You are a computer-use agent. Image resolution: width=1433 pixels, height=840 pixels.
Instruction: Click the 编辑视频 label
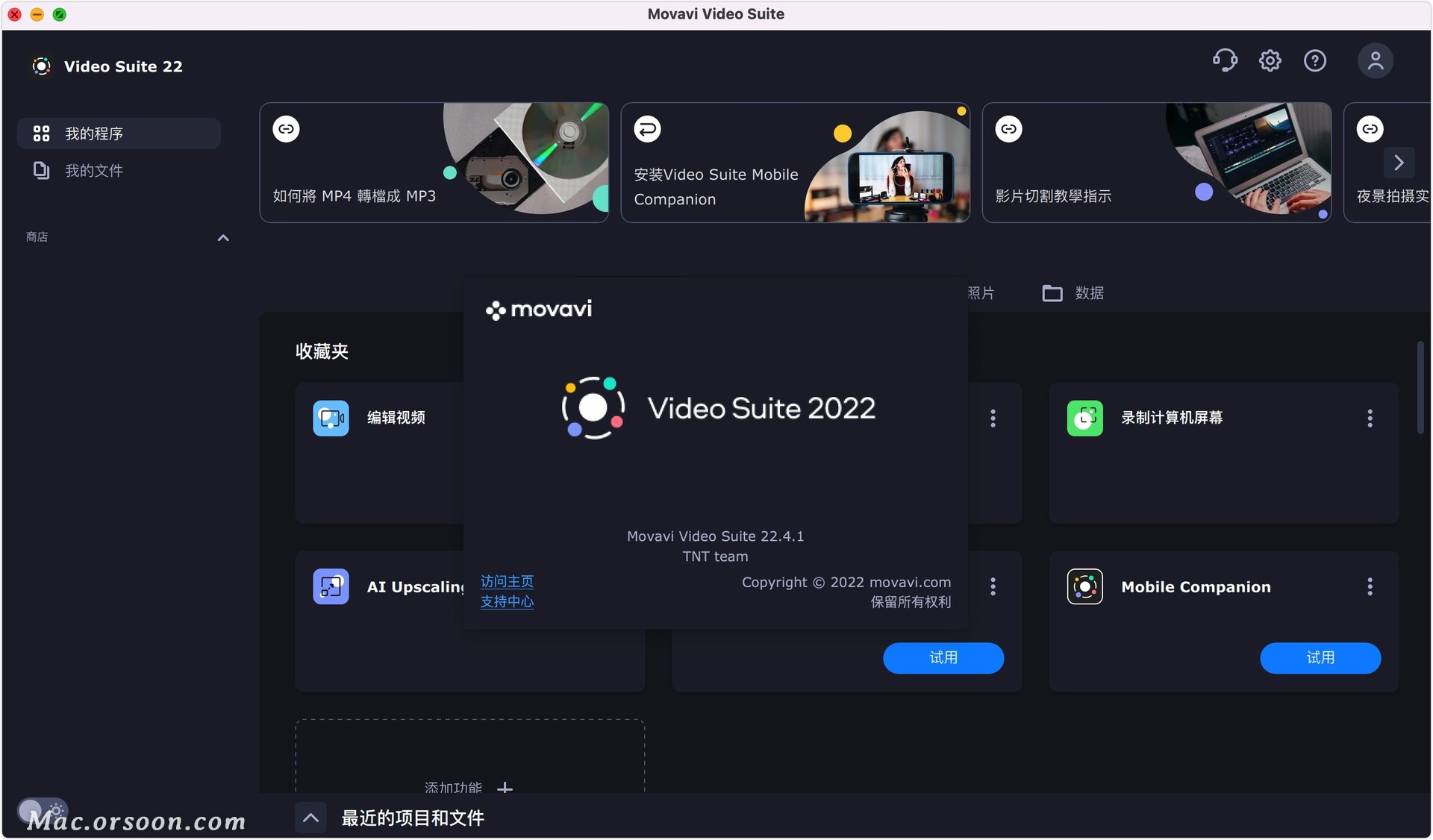396,418
